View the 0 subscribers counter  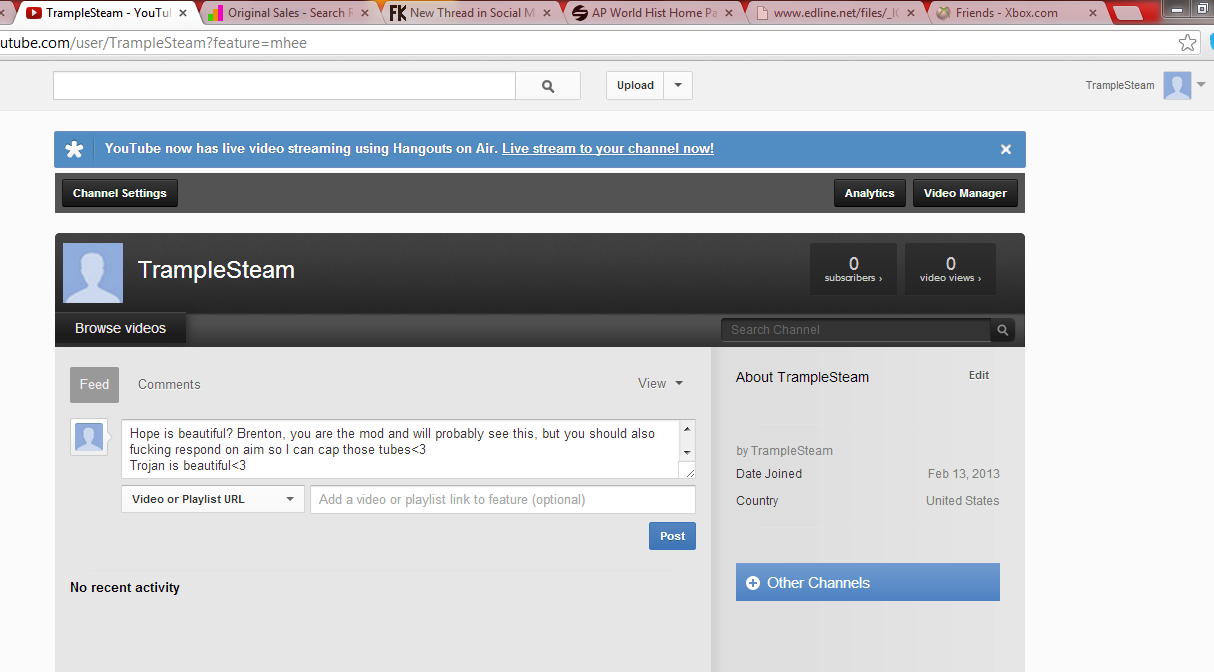click(853, 269)
